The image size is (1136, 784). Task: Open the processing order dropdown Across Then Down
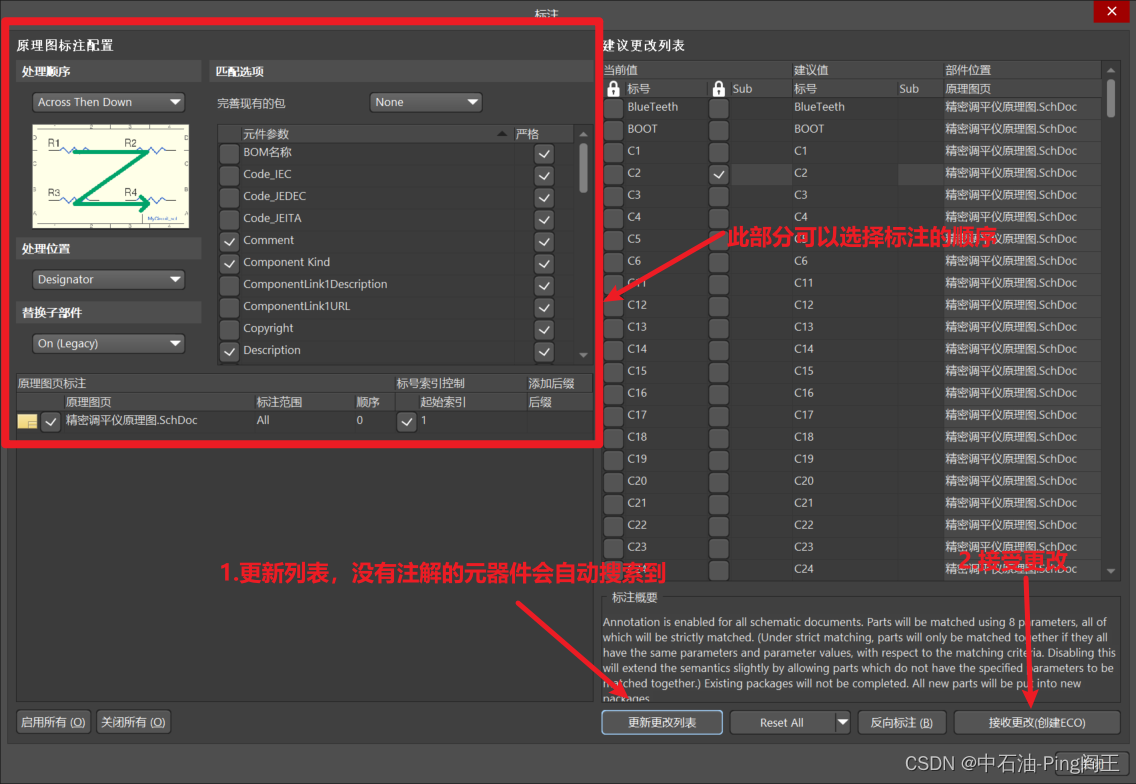pyautogui.click(x=108, y=102)
